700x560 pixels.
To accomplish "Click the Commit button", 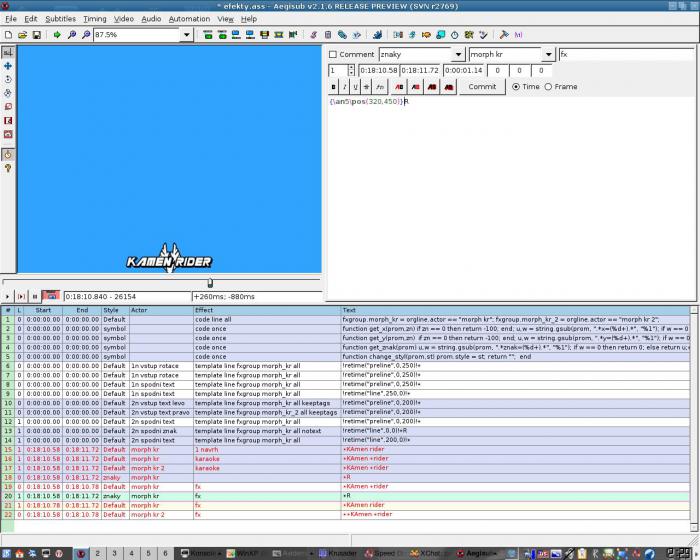I will (x=482, y=87).
